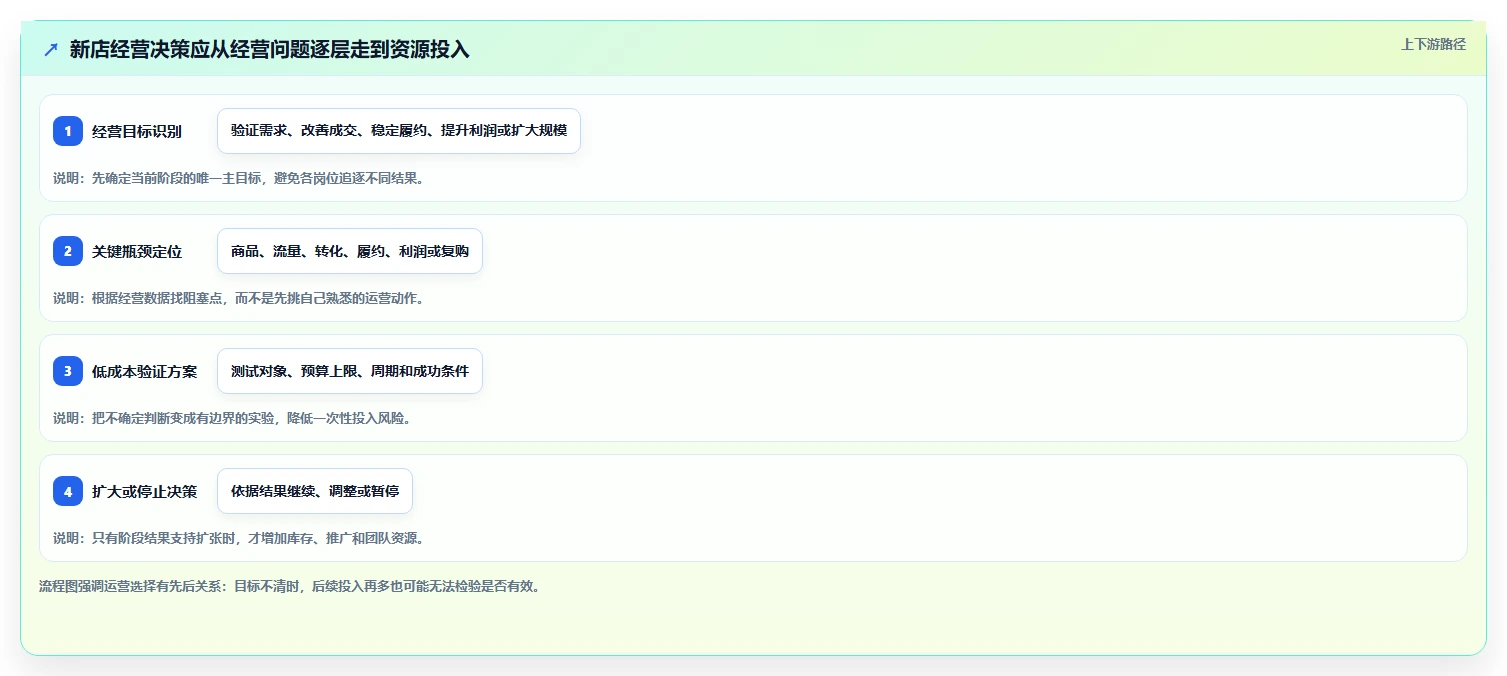Click the footer text 流程图强调运营选择有先后关系
The height and width of the screenshot is (676, 1507).
click(x=290, y=587)
